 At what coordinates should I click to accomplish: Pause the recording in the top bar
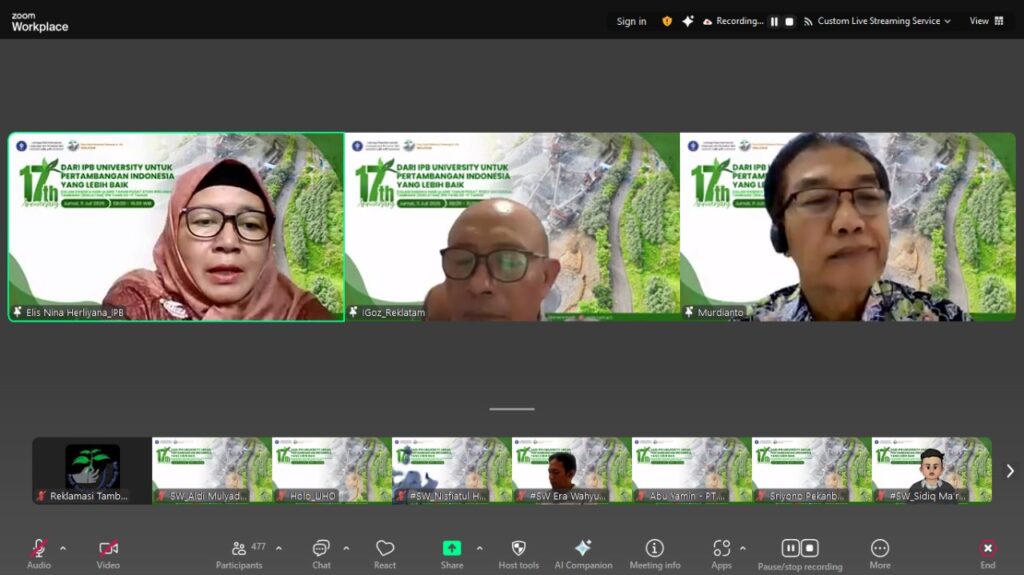(774, 21)
